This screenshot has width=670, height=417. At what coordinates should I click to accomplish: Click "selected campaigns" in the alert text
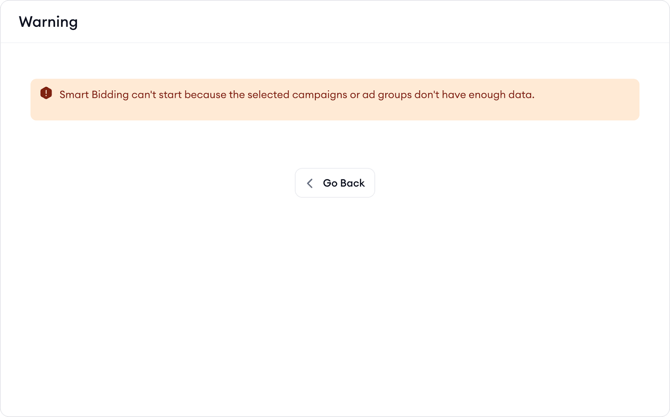[296, 95]
